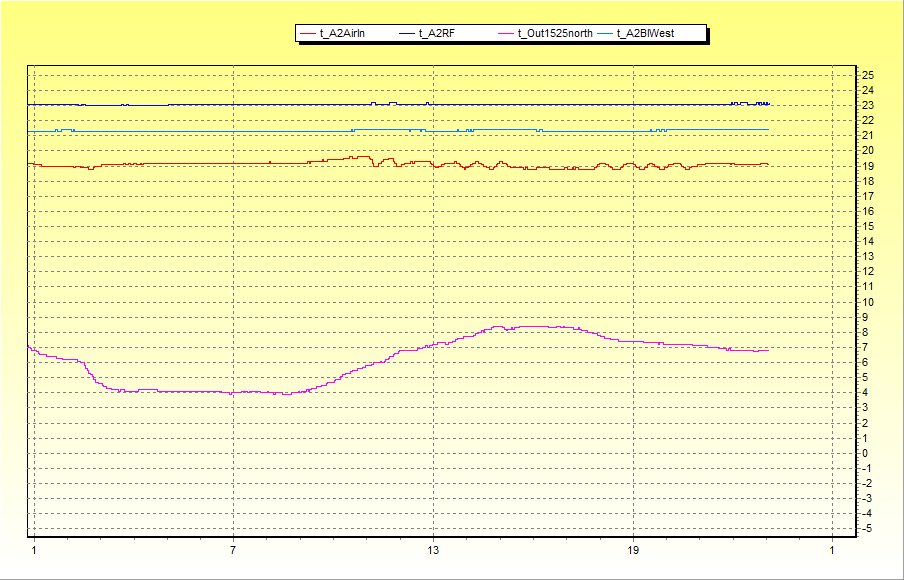Select the blue t_A2RF line near 23

[250, 104]
